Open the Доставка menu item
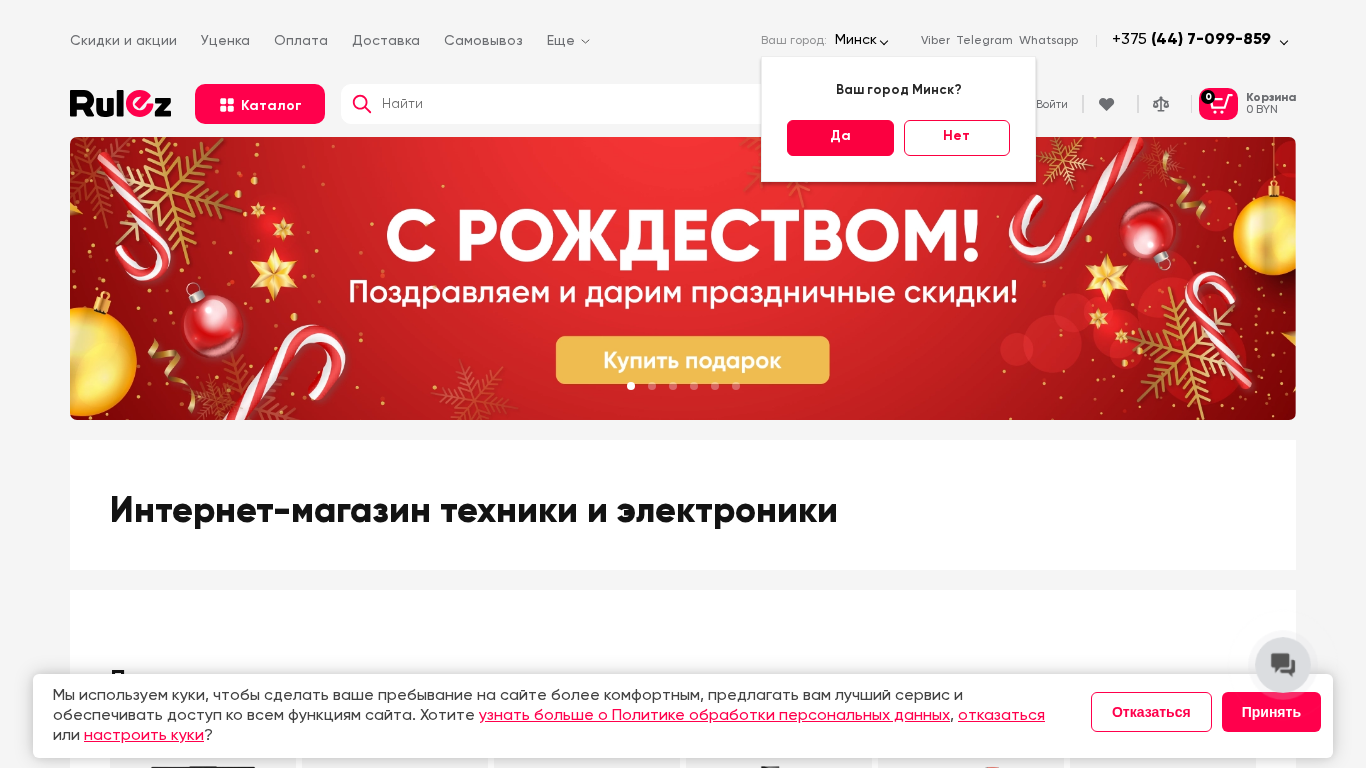The image size is (1366, 768). point(386,41)
